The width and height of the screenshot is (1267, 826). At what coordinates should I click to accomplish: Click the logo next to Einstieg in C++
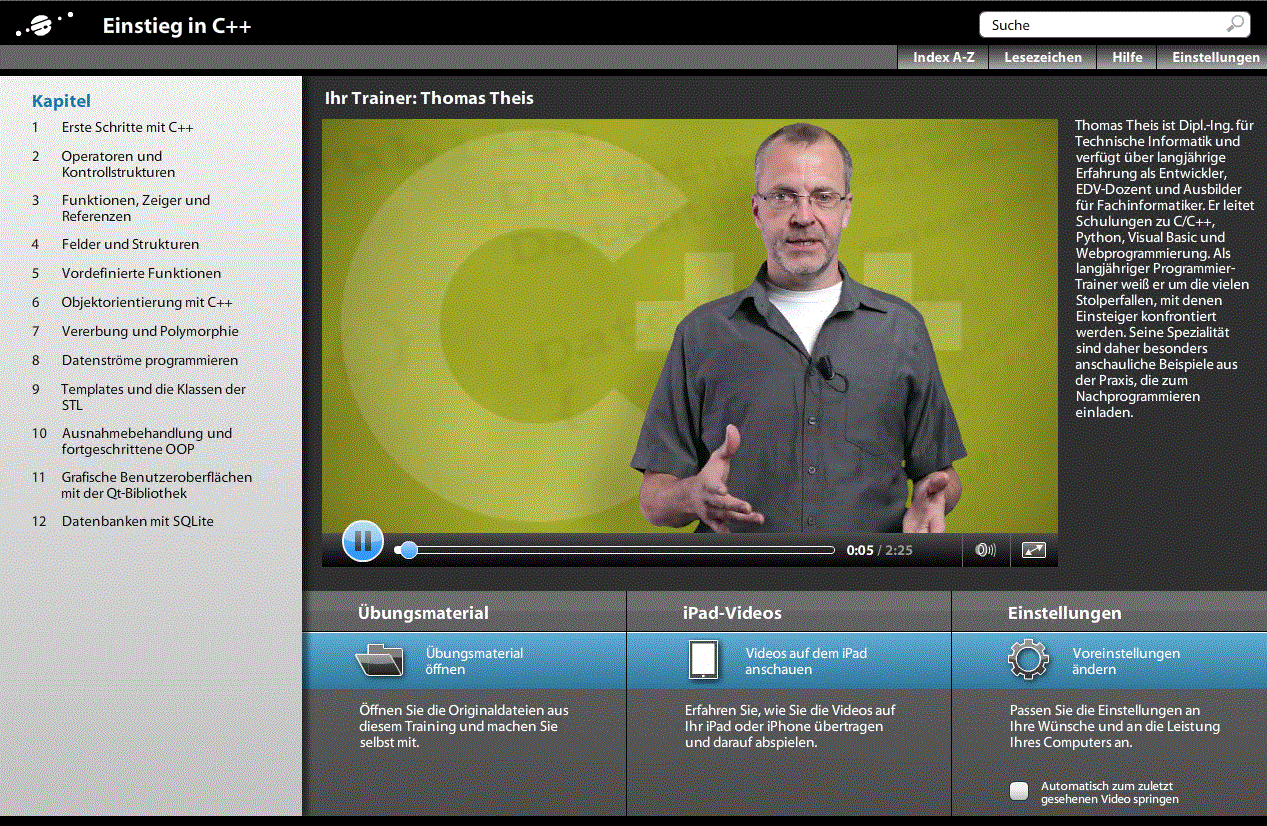point(43,25)
